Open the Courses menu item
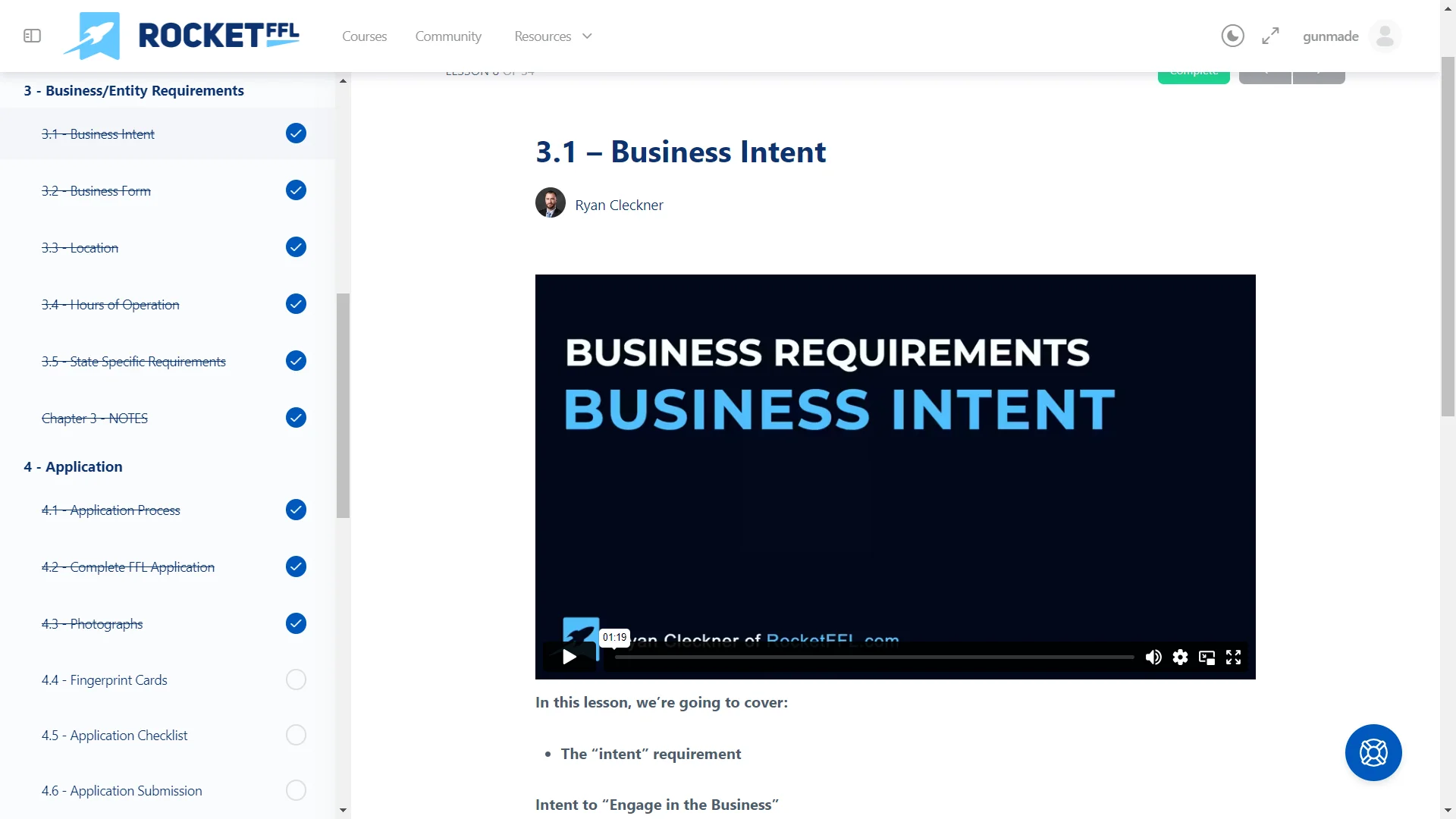Viewport: 1456px width, 819px height. pyautogui.click(x=364, y=36)
